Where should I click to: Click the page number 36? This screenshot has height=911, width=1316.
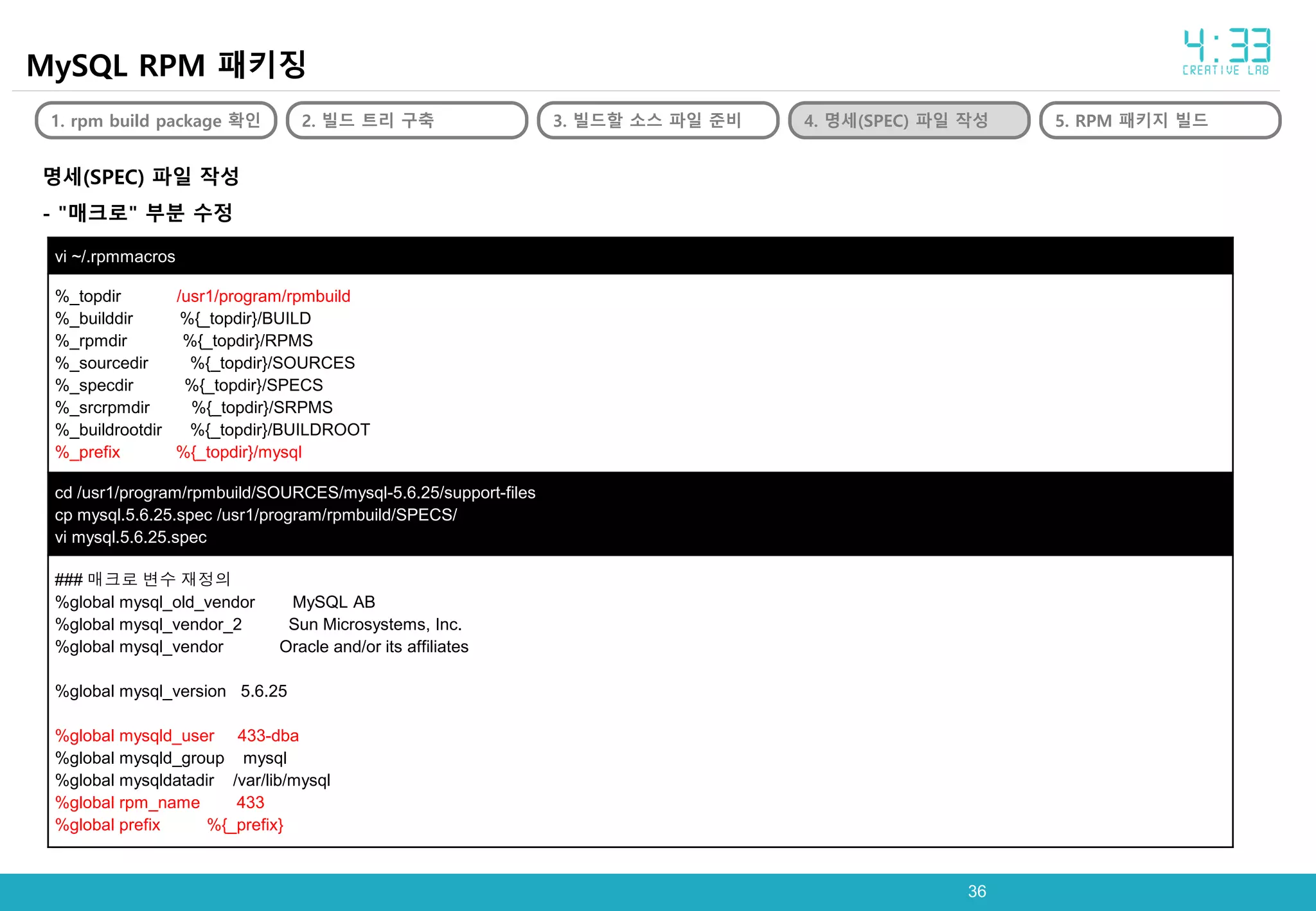(977, 891)
